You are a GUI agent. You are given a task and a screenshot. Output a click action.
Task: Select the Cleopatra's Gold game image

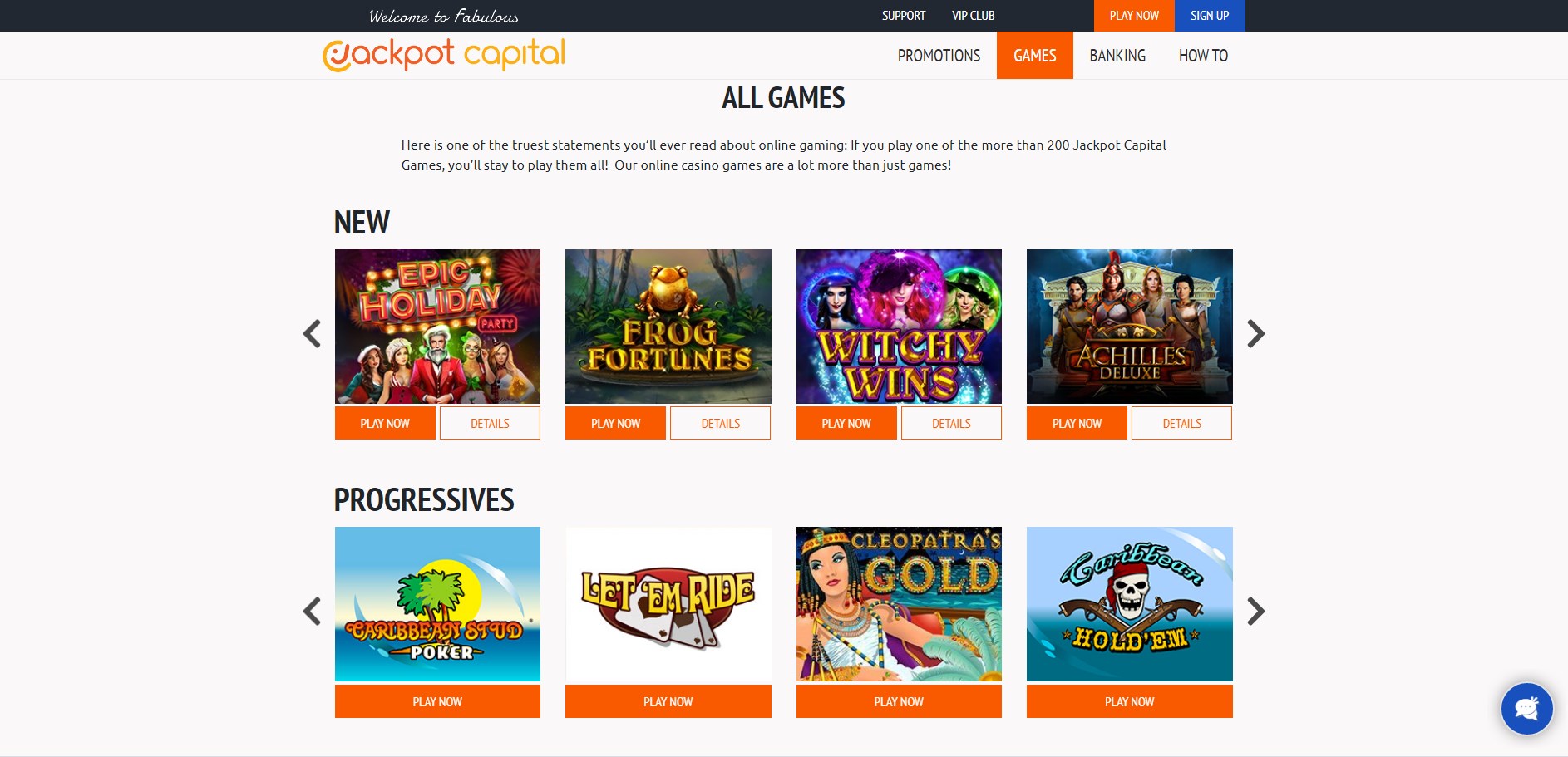899,604
